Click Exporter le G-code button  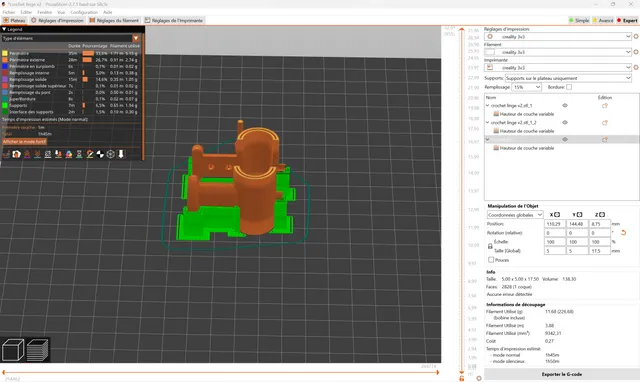tap(562, 374)
